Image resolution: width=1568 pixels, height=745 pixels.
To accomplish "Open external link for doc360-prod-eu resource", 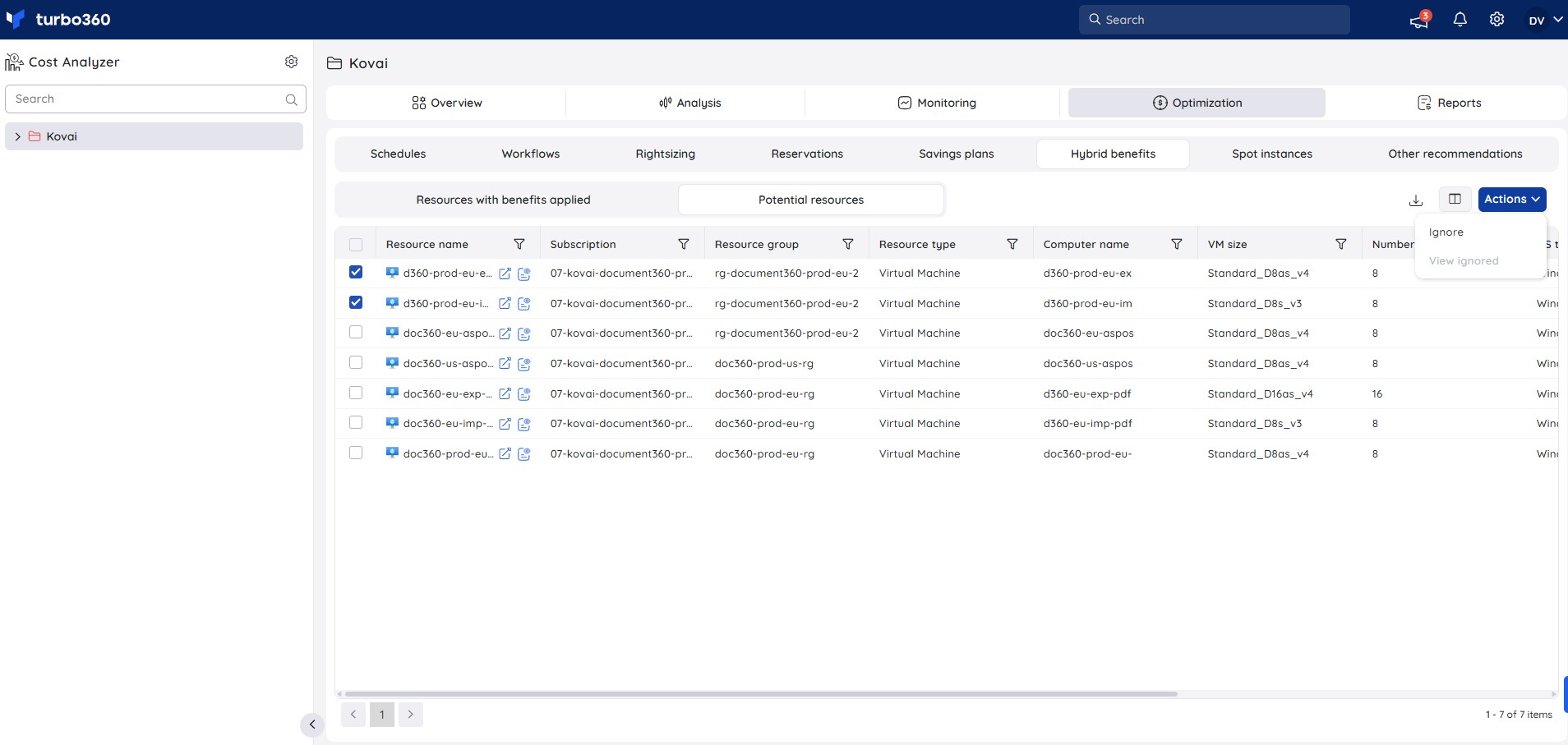I will [505, 454].
